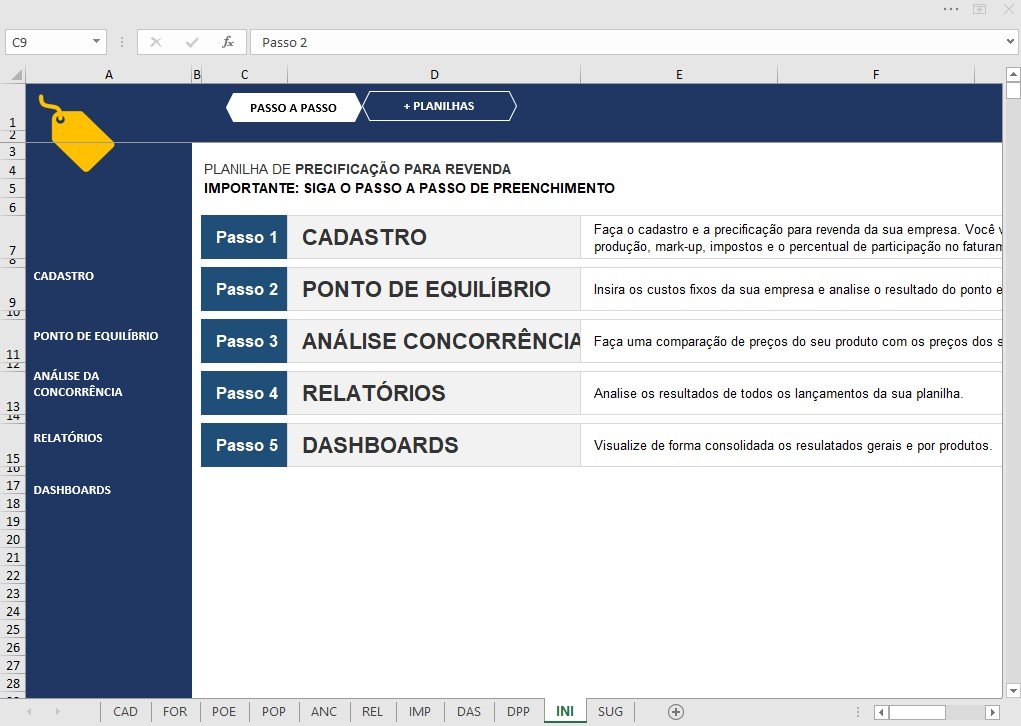Switch to the DAS sheet tab
Image resolution: width=1021 pixels, height=726 pixels.
pos(469,712)
